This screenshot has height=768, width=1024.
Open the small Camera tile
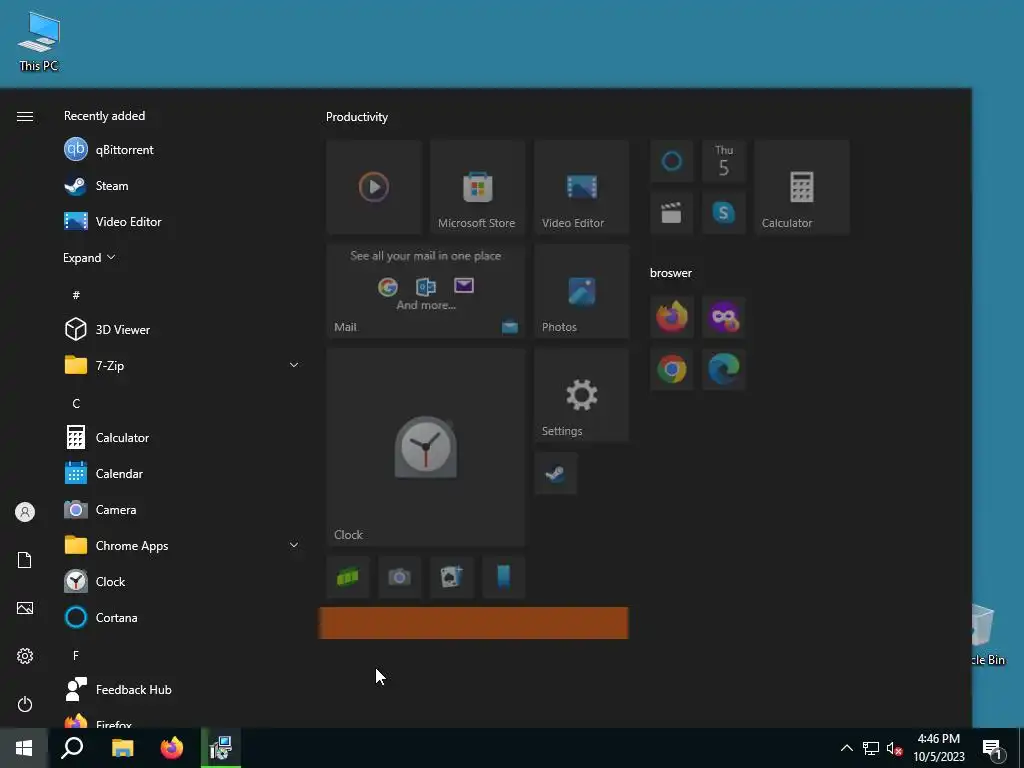[x=400, y=577]
